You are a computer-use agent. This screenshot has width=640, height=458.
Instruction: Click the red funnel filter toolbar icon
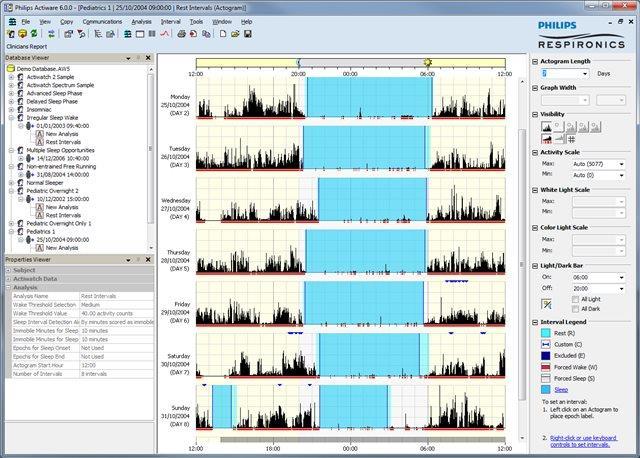tap(81, 34)
